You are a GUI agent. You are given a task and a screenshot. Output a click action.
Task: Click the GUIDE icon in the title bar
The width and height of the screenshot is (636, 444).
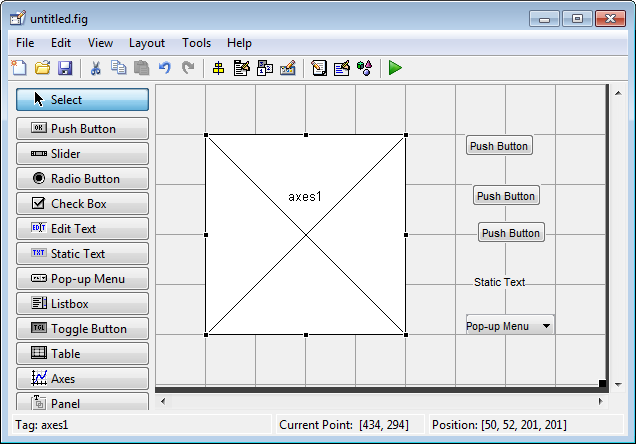[18, 19]
